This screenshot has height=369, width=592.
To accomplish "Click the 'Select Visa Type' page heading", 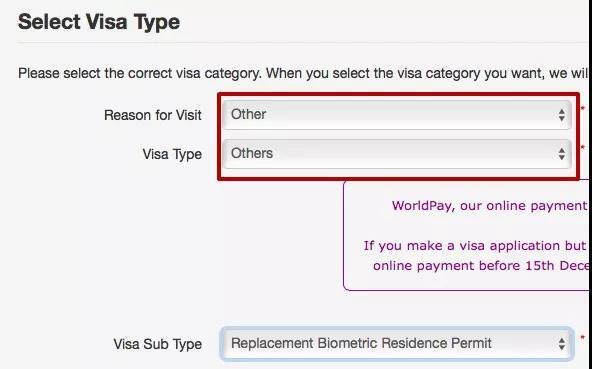I will tap(99, 22).
